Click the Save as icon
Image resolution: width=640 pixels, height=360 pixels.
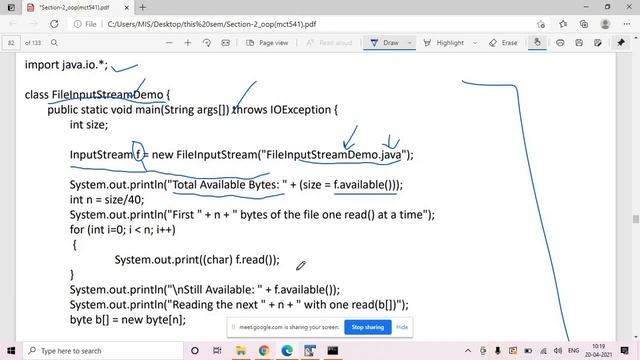[598, 42]
